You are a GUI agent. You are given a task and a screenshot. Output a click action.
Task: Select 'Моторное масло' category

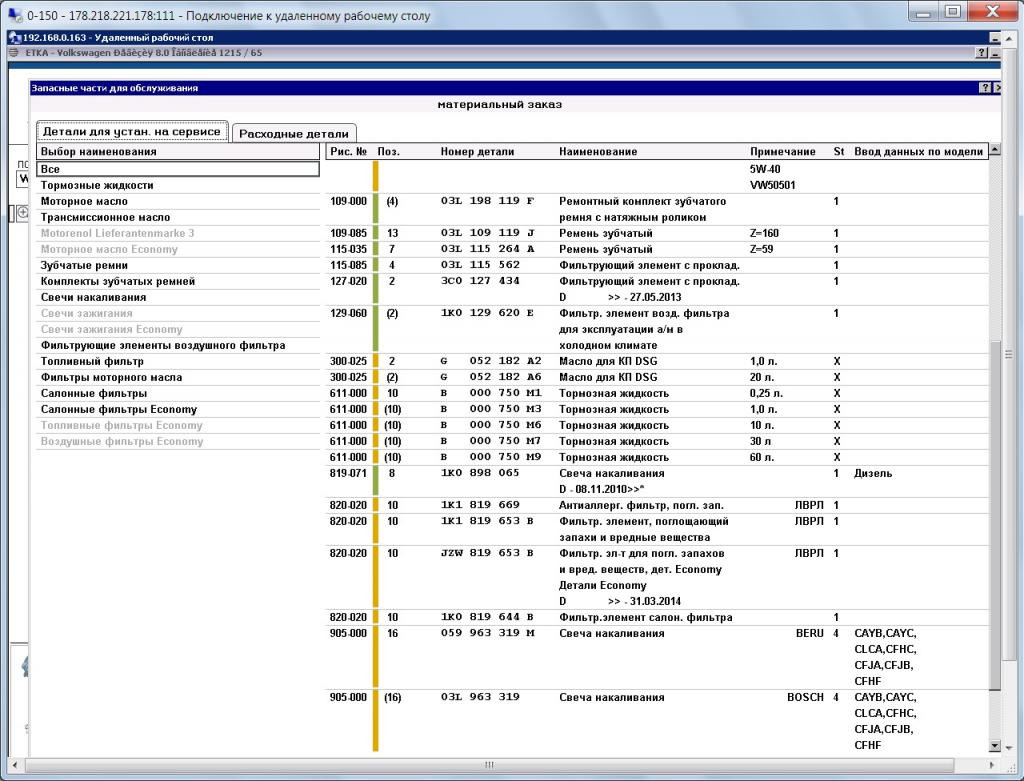[178, 201]
